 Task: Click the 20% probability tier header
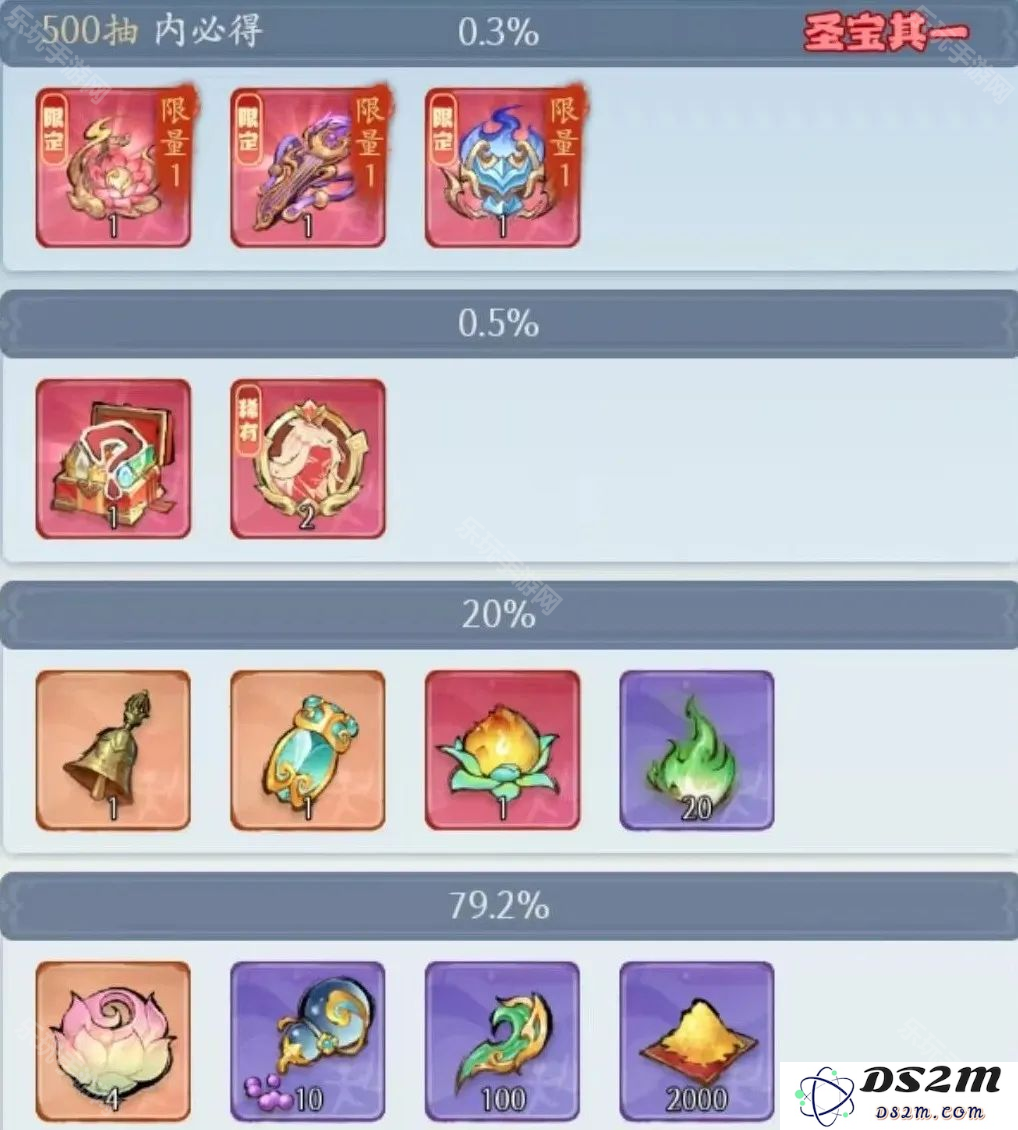(509, 615)
